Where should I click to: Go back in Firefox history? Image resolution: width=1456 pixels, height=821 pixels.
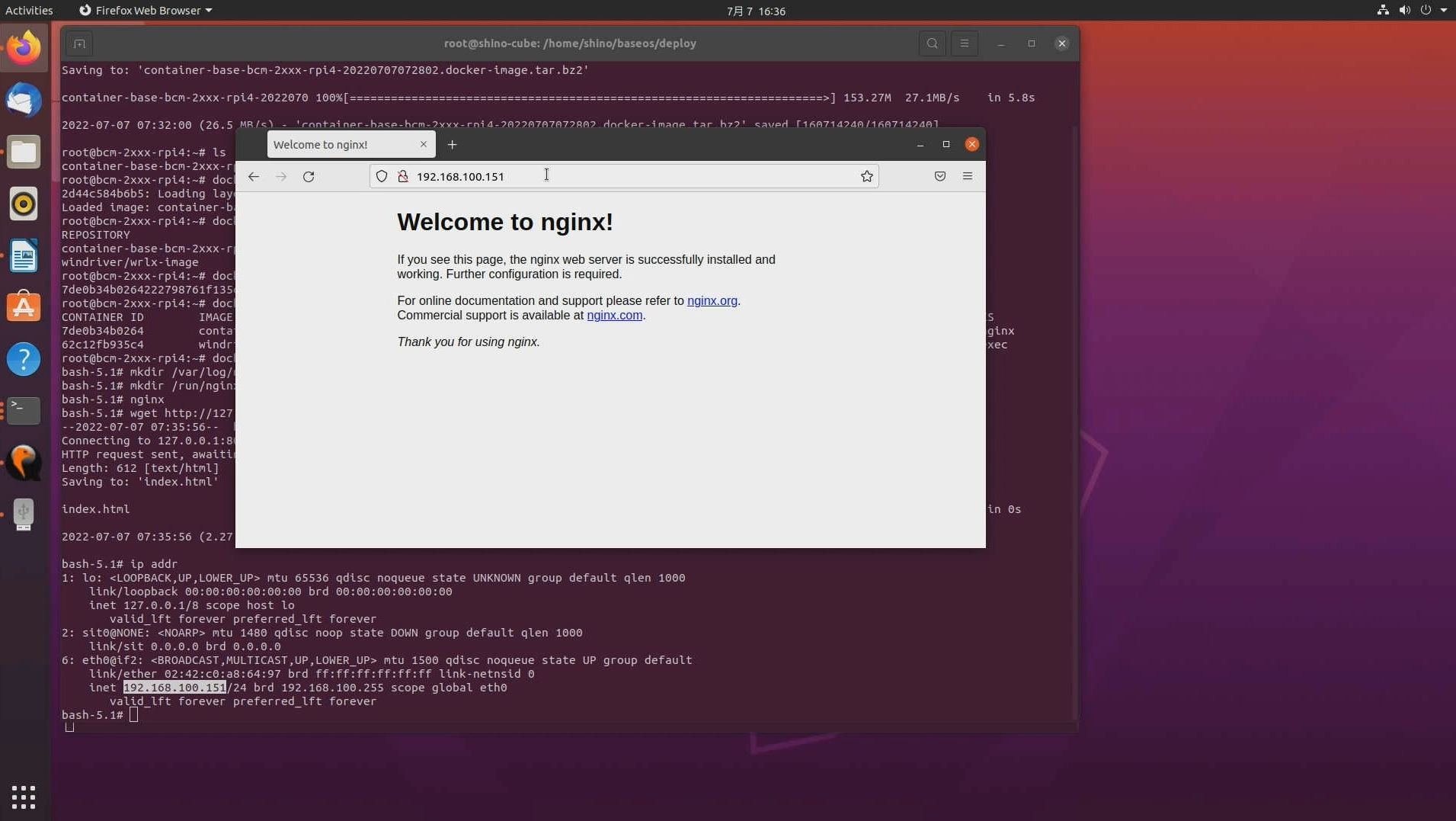(253, 176)
